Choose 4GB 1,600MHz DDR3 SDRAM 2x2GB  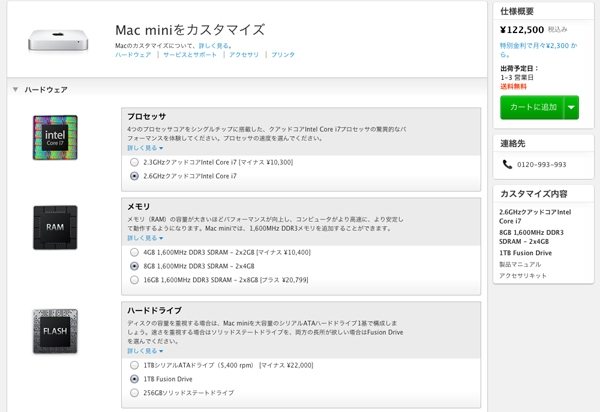pos(134,252)
